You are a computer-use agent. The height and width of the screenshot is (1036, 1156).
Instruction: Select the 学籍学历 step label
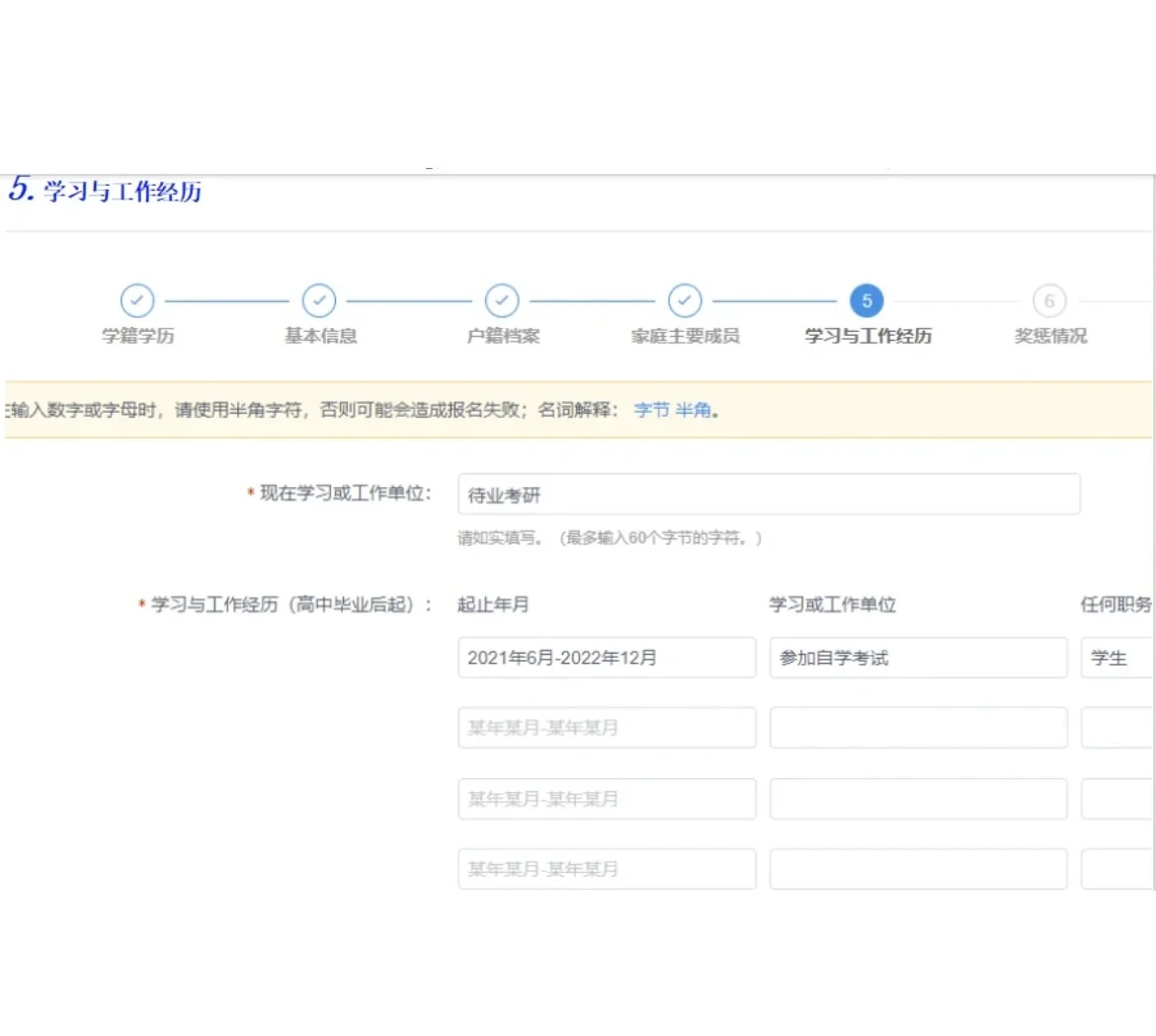(x=137, y=336)
